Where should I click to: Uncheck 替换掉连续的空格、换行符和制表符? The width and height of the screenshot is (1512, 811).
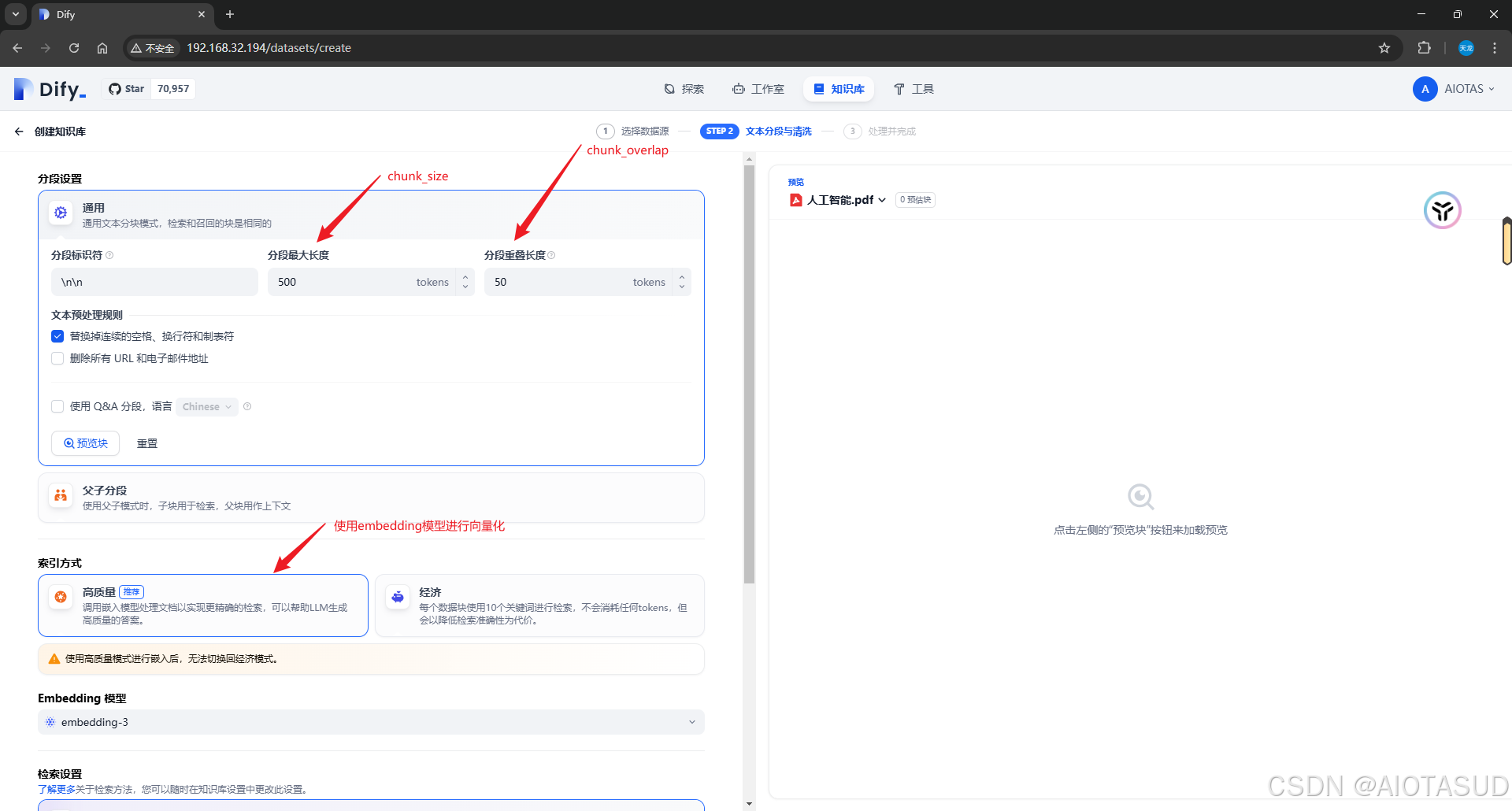click(57, 335)
